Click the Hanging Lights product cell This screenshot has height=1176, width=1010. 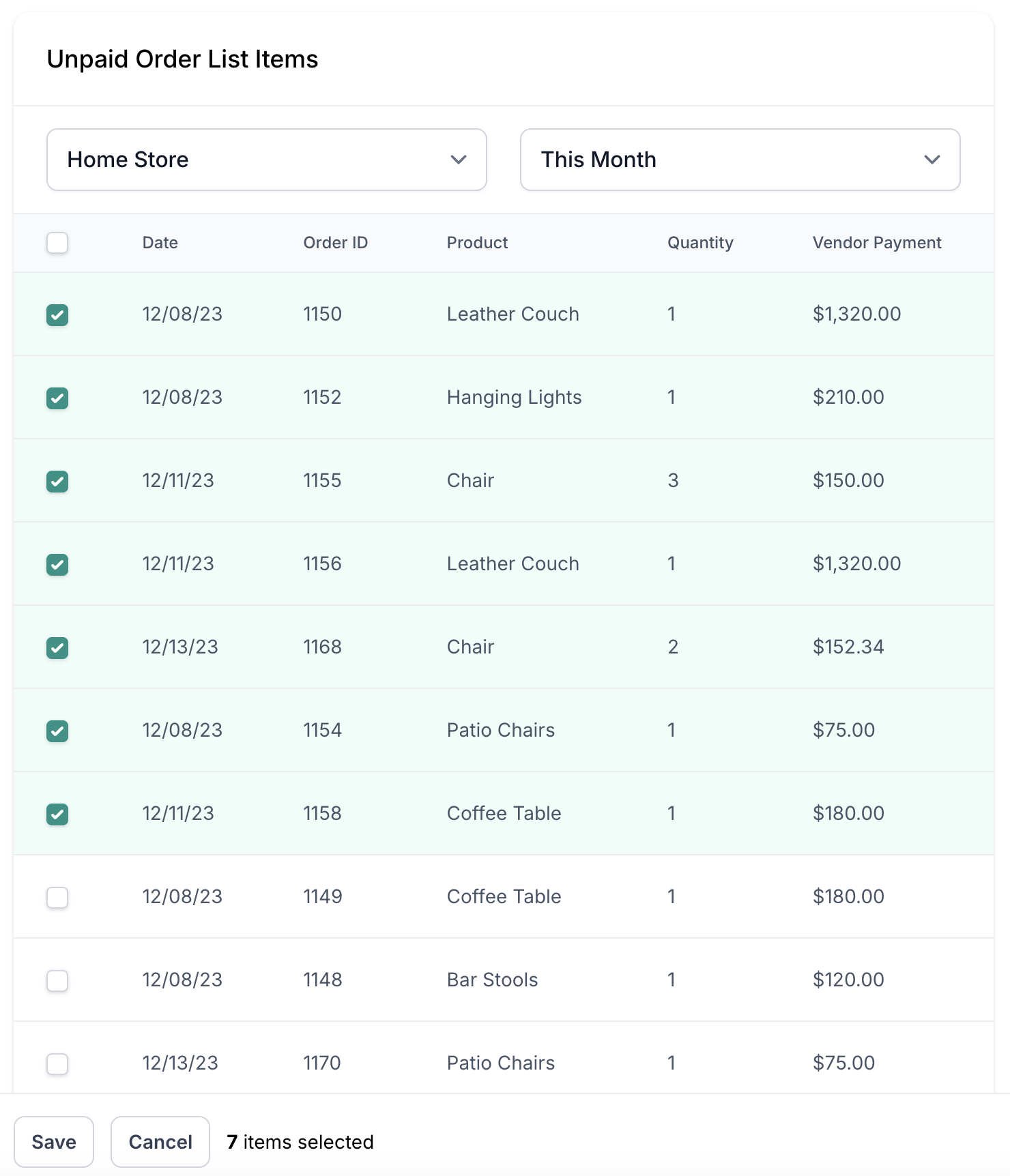click(515, 398)
